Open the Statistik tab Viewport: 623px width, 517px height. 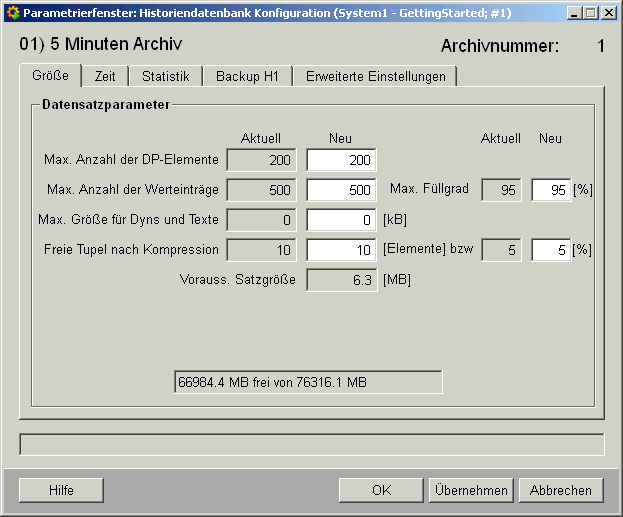click(165, 77)
